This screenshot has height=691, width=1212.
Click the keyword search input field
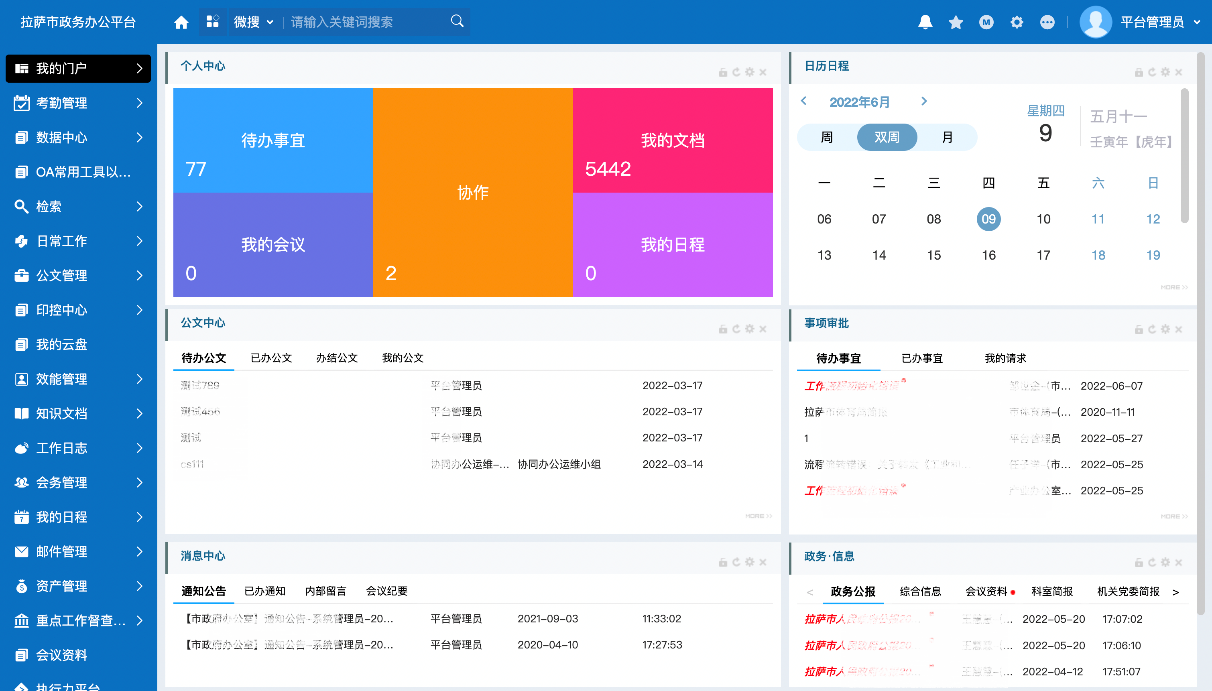(x=366, y=22)
